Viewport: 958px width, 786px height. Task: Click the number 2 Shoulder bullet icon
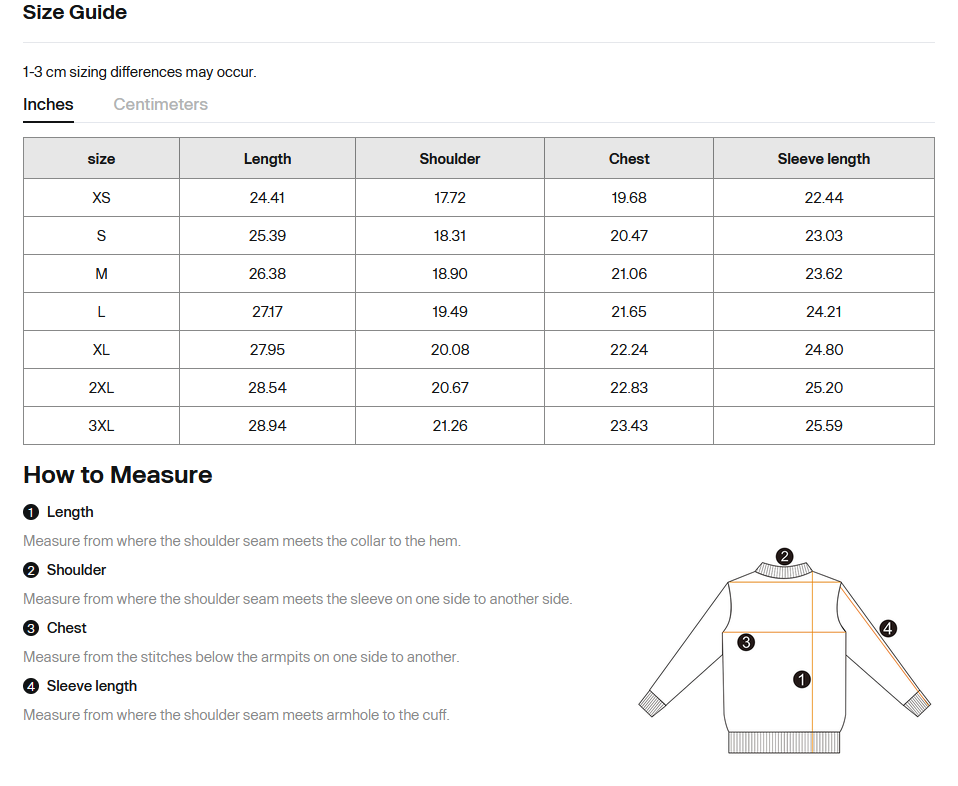(x=31, y=570)
